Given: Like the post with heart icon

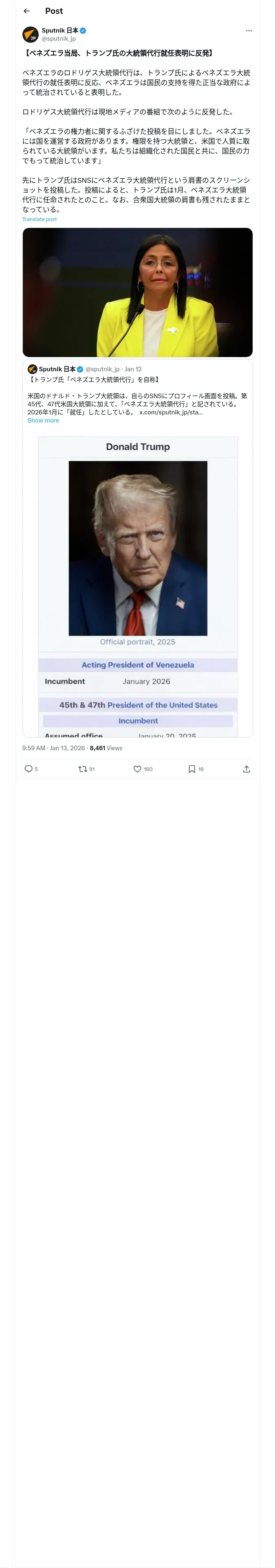Looking at the screenshot, I should 138,769.
